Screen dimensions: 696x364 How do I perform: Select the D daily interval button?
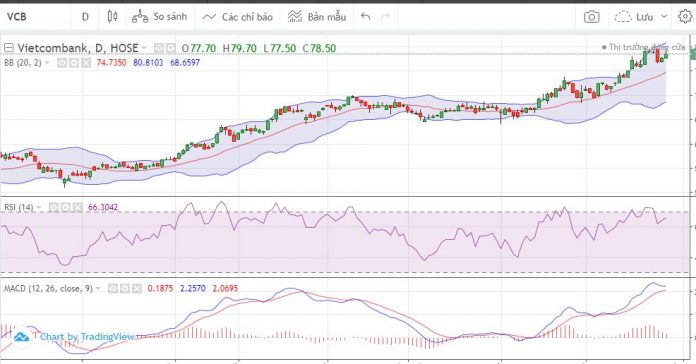(x=85, y=17)
